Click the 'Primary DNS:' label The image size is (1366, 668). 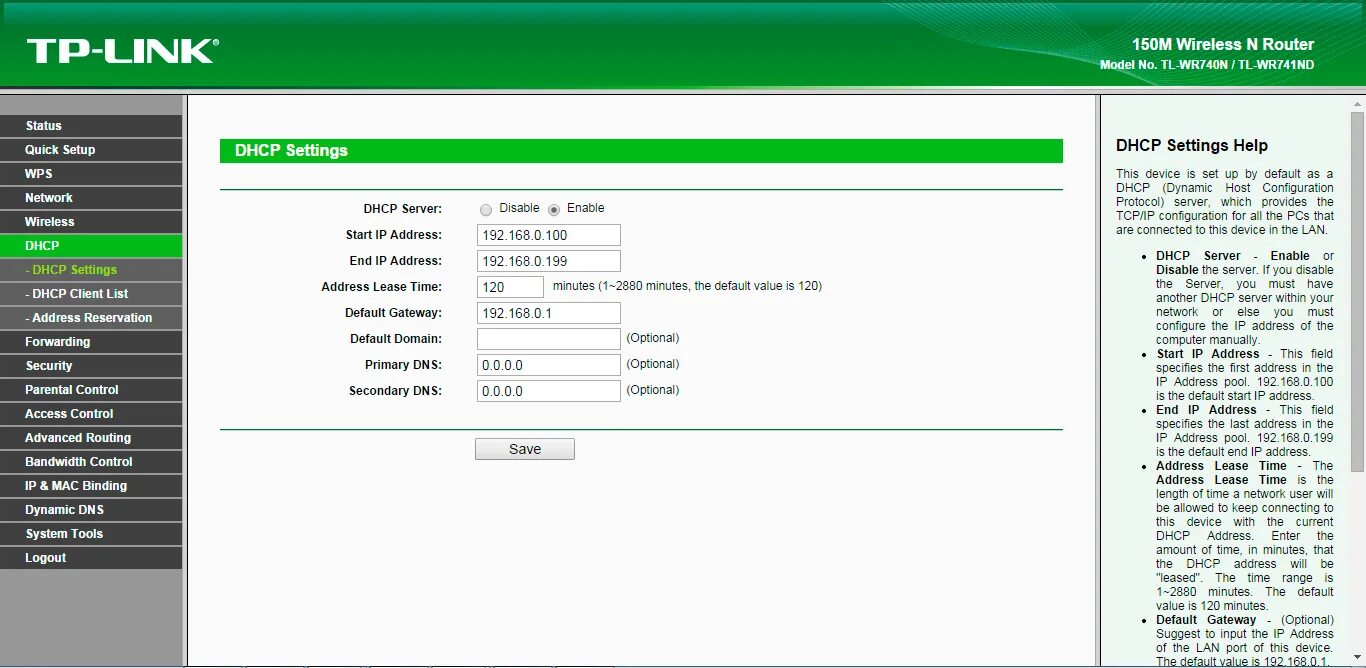click(x=403, y=365)
